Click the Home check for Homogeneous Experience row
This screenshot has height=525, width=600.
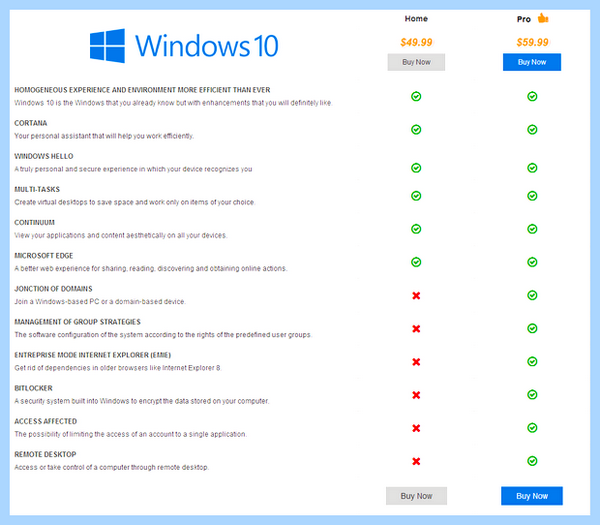pos(416,96)
